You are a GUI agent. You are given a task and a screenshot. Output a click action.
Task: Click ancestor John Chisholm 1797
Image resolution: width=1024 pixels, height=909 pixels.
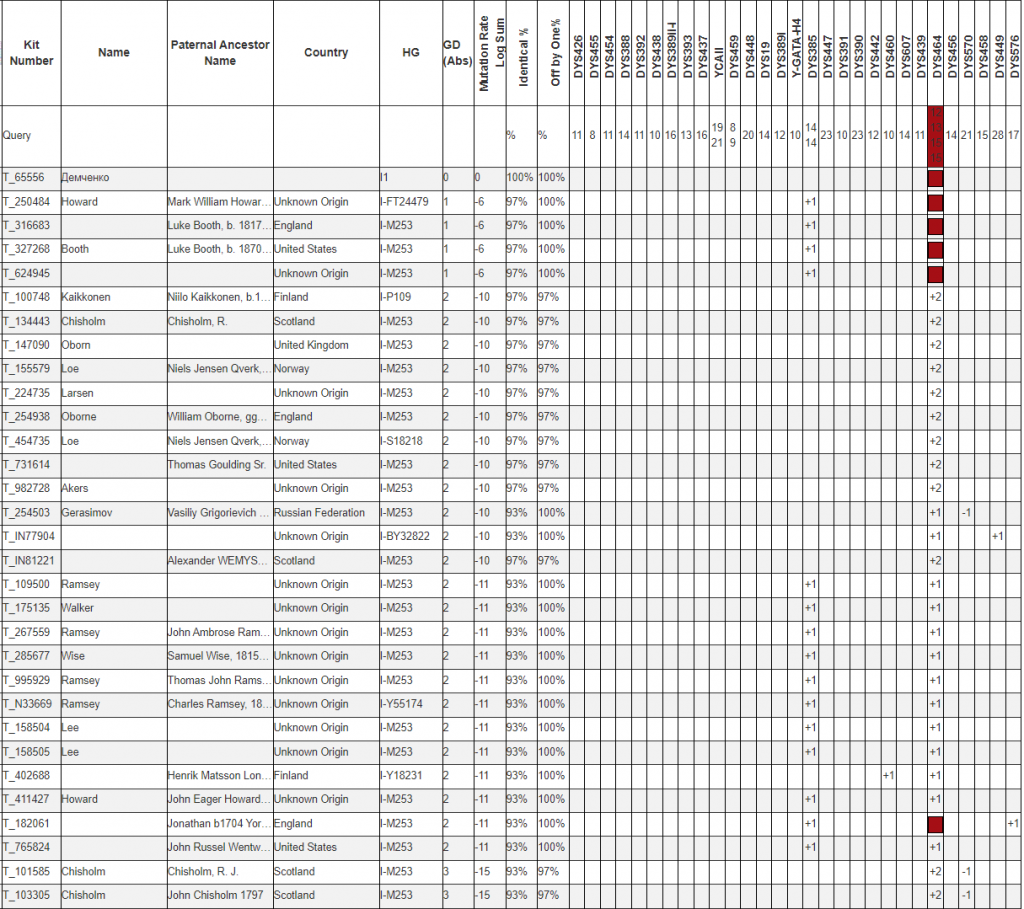point(215,896)
